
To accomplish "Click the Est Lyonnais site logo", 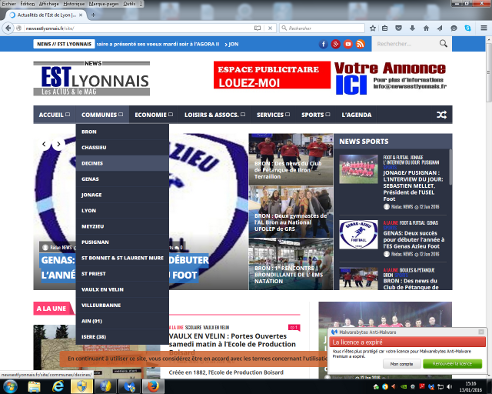I will tap(92, 79).
